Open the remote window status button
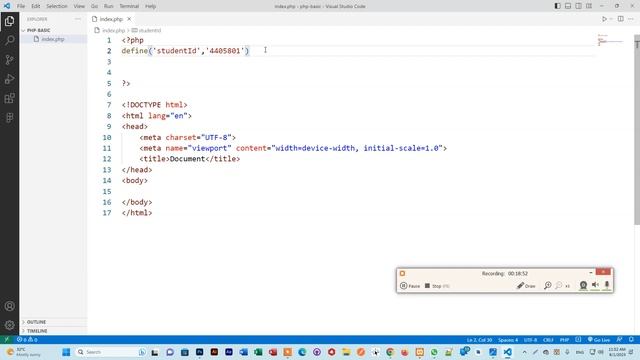Image resolution: width=640 pixels, height=360 pixels. (x=7, y=340)
